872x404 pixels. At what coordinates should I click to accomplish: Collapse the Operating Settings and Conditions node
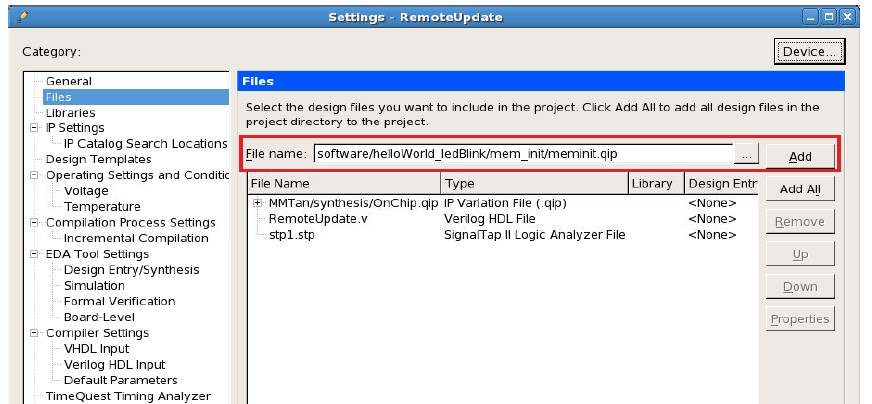tap(35, 176)
